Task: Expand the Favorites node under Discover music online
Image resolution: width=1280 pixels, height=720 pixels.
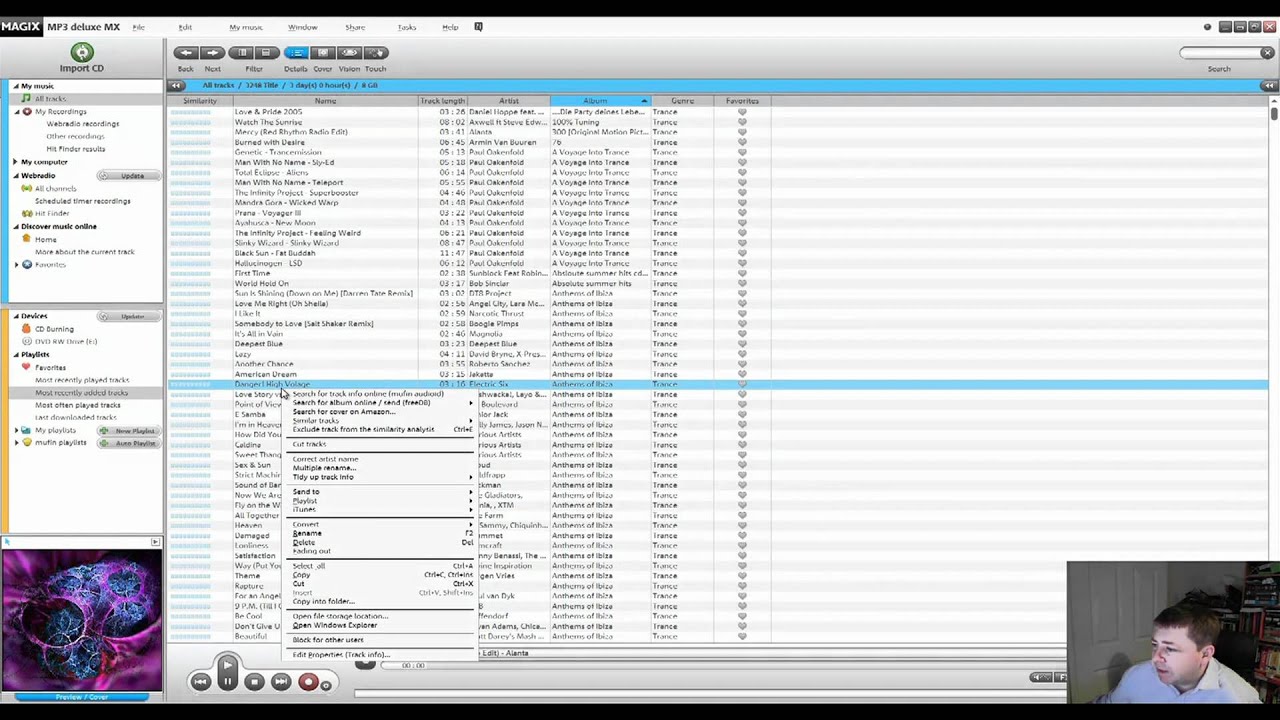Action: (18, 265)
